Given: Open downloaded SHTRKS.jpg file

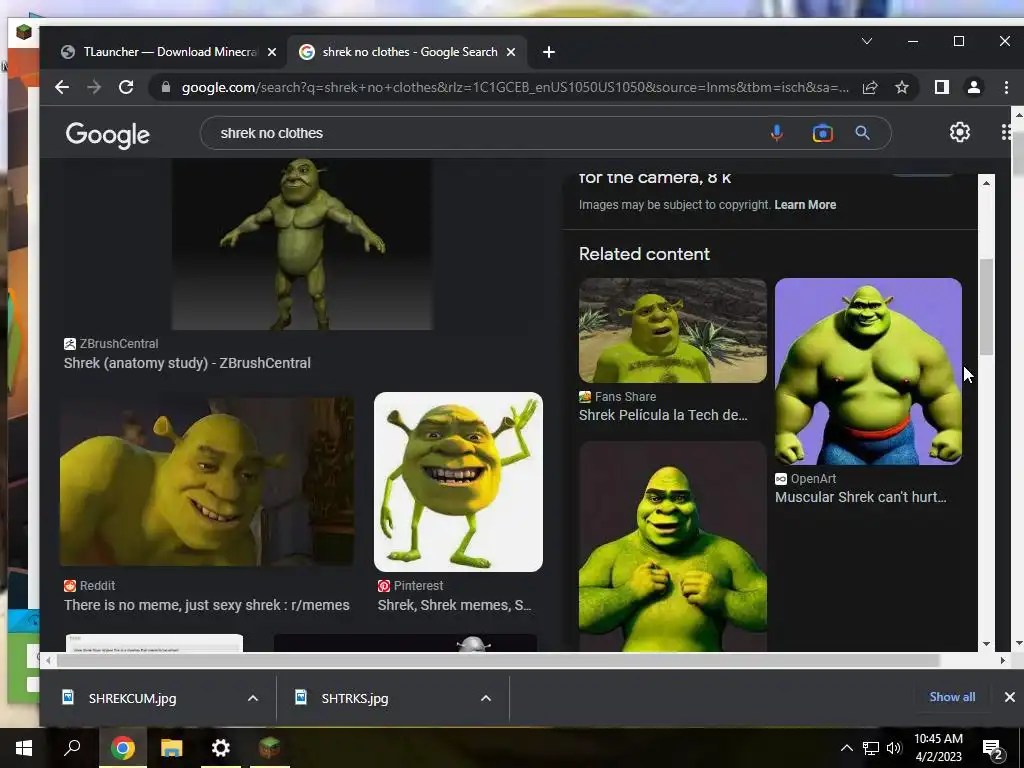Looking at the screenshot, I should tap(355, 699).
